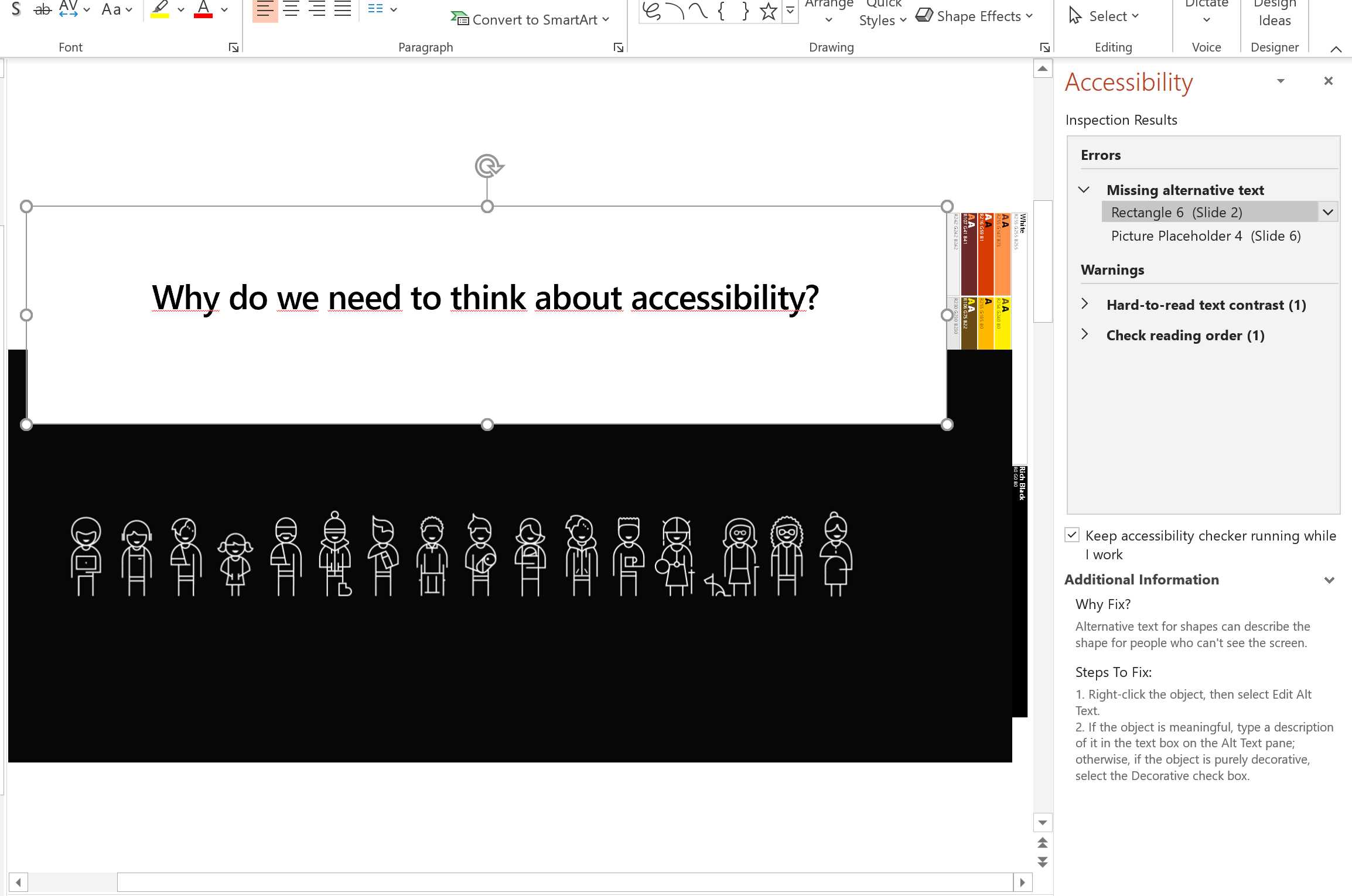Toggle left text alignment

coord(265,9)
